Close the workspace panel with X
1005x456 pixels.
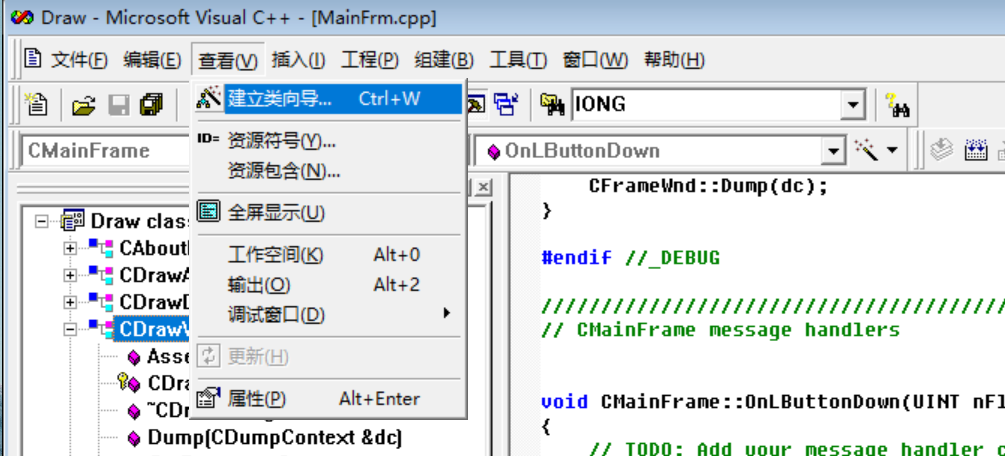click(483, 187)
